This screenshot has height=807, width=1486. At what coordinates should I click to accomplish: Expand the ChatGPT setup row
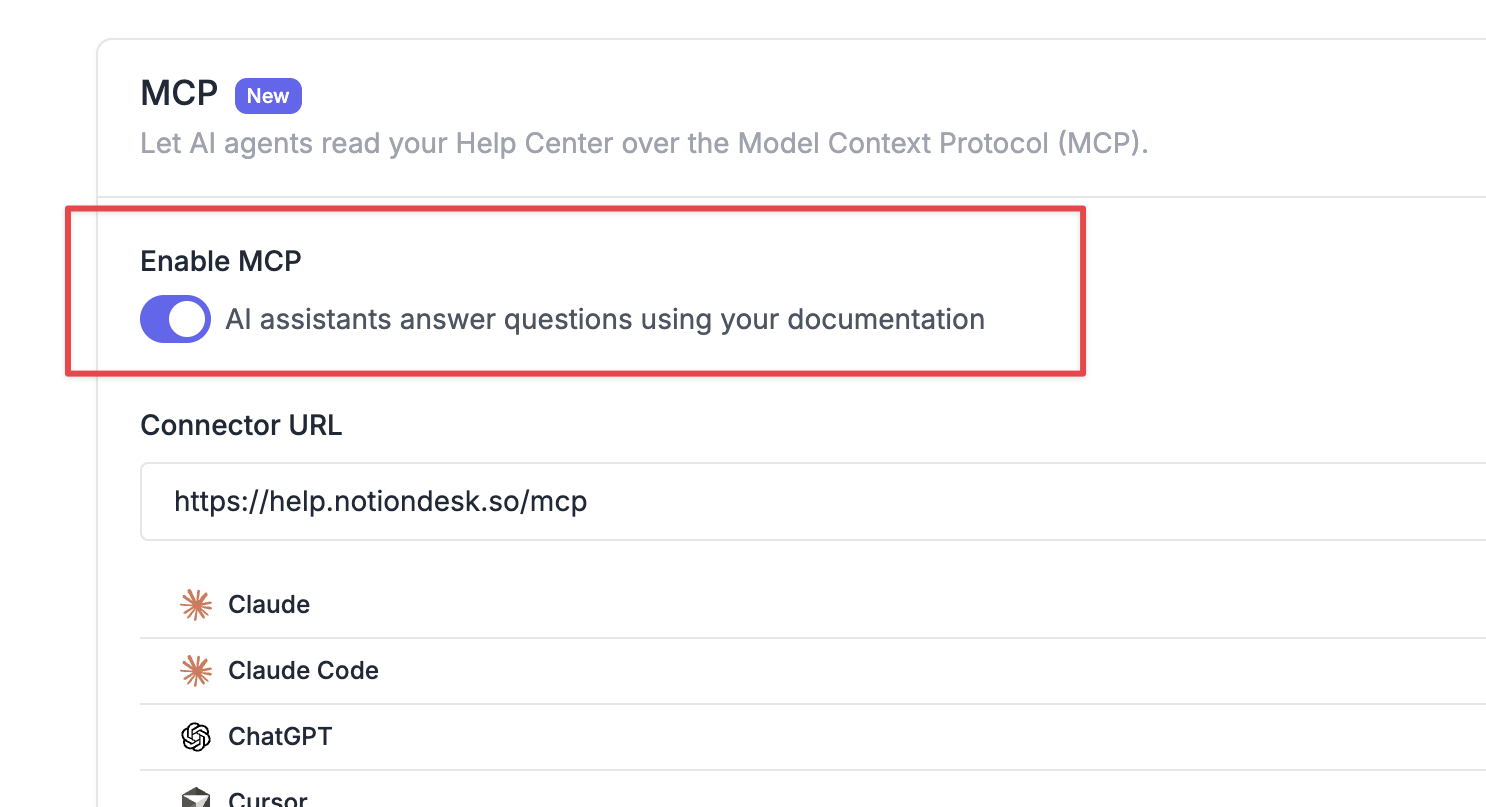(x=813, y=737)
